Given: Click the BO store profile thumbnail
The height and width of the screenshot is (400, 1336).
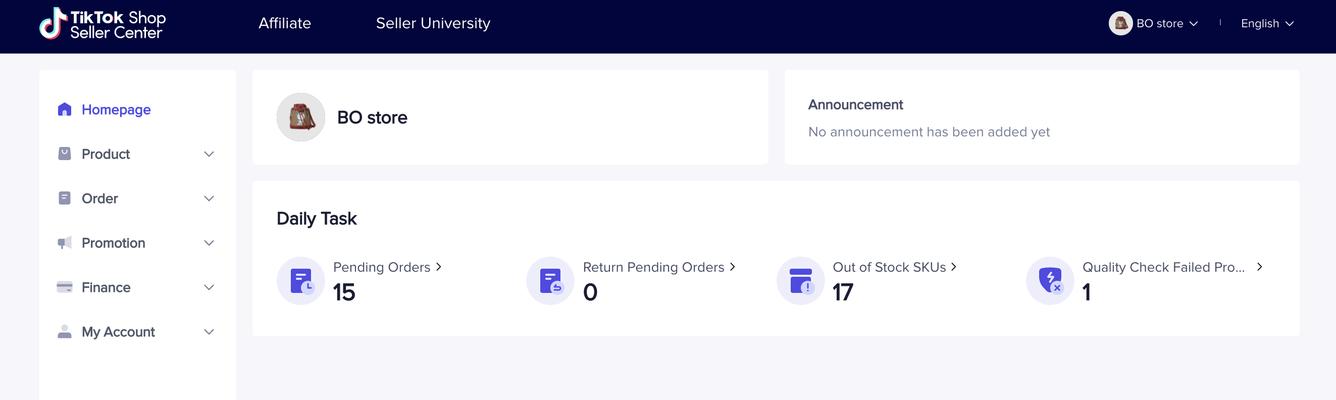Looking at the screenshot, I should 301,117.
